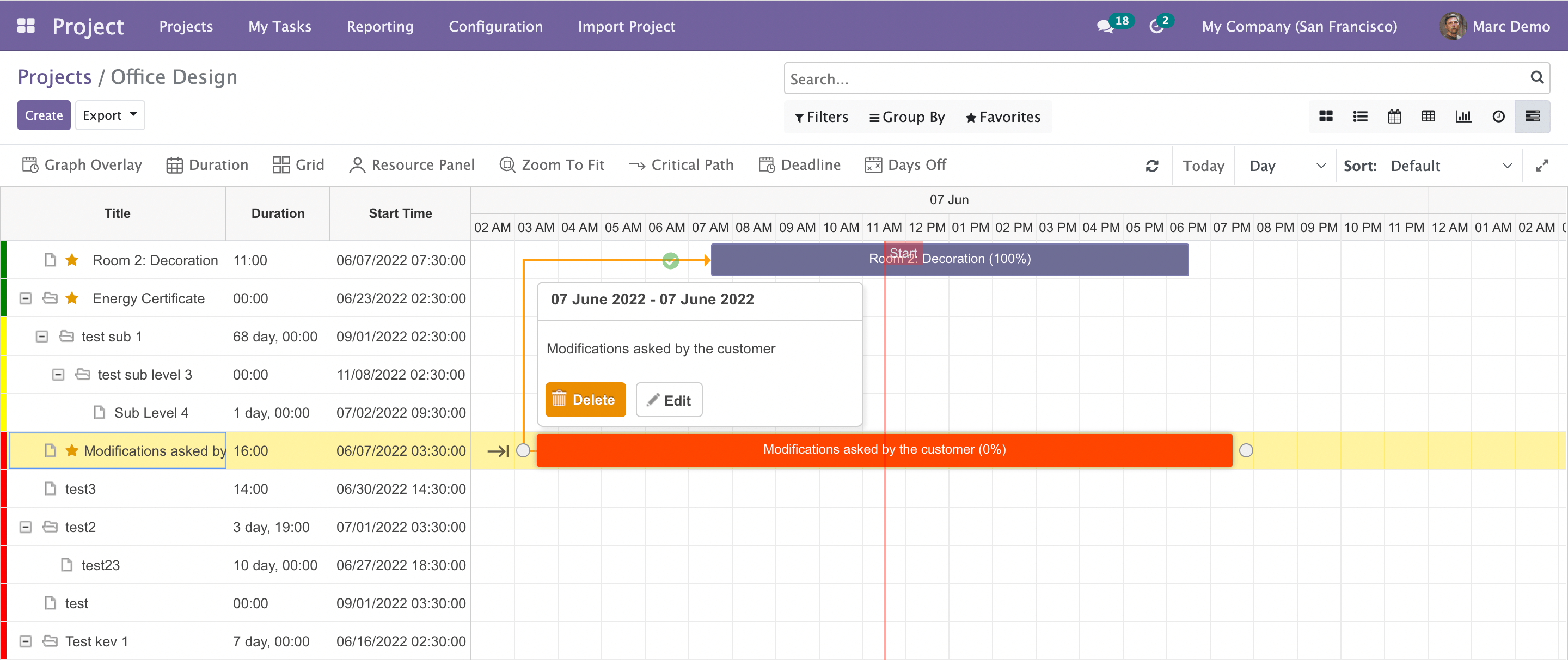This screenshot has height=660, width=1568.
Task: Toggle priority star on Energy Certificate
Action: (72, 298)
